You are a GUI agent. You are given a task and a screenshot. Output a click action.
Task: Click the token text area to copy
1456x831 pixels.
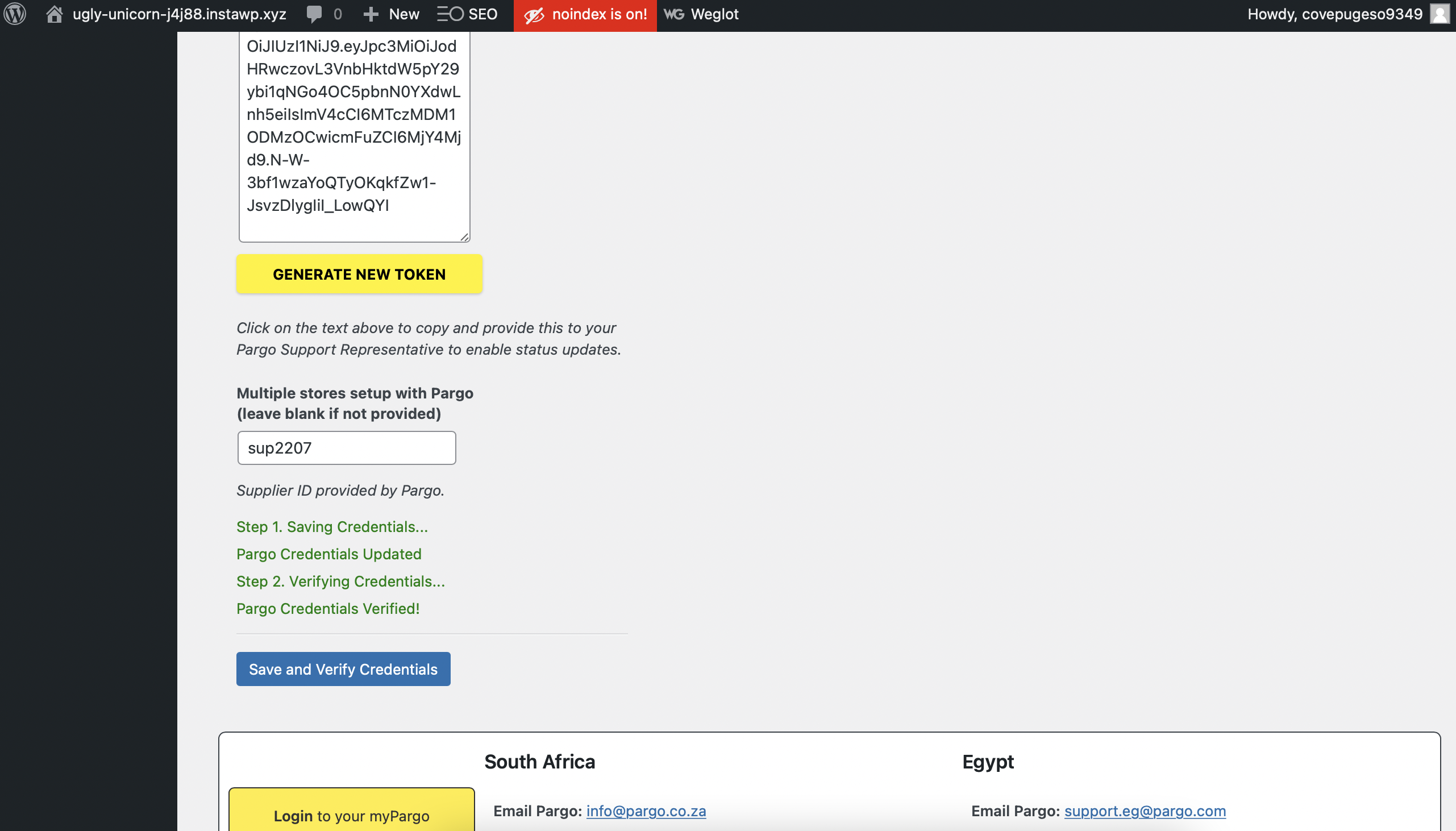(x=354, y=136)
